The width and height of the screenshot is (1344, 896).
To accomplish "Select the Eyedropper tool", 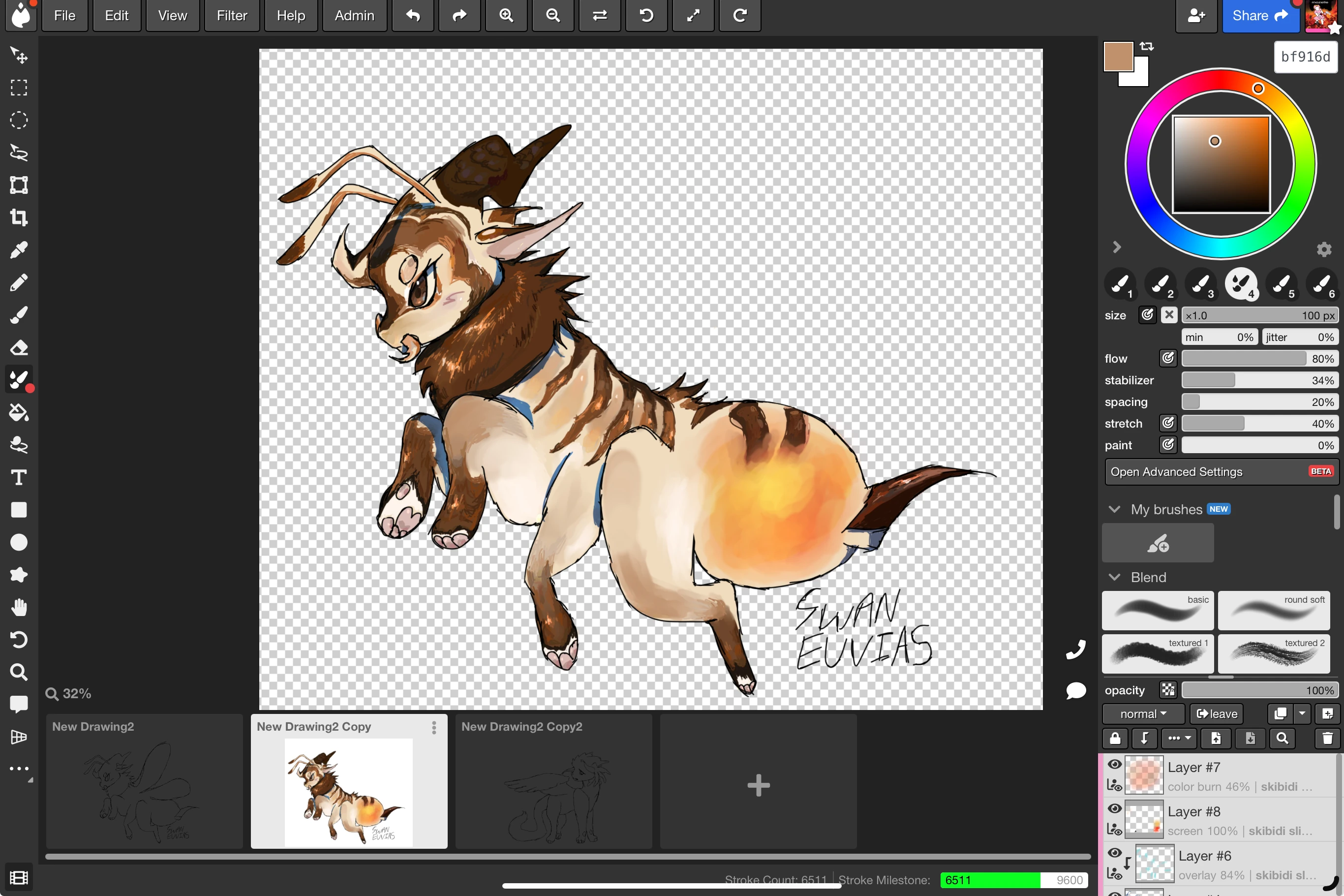I will coord(19,250).
